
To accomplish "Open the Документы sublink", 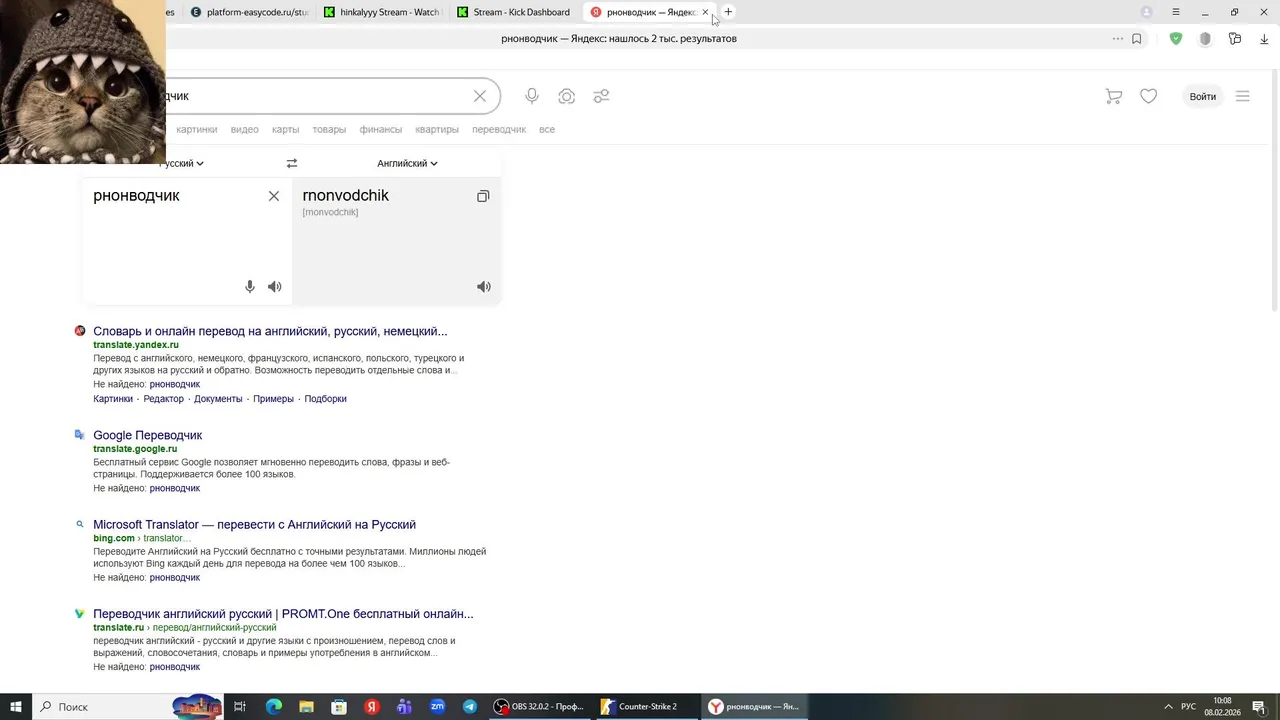I will (218, 399).
